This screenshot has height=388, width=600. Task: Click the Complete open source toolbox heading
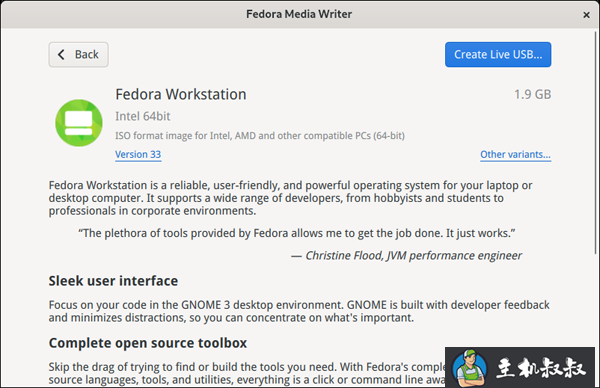coord(148,342)
